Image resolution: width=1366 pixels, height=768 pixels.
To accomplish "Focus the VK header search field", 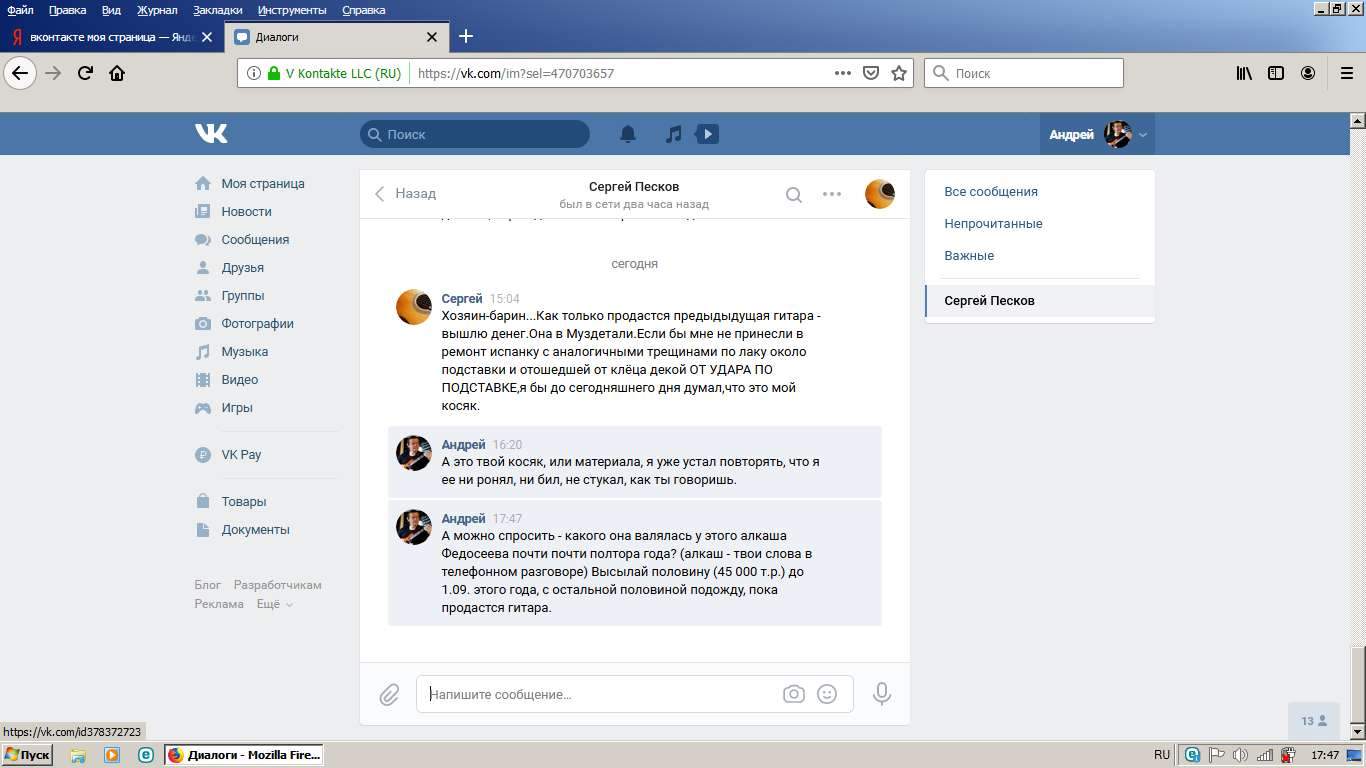I will pos(475,134).
